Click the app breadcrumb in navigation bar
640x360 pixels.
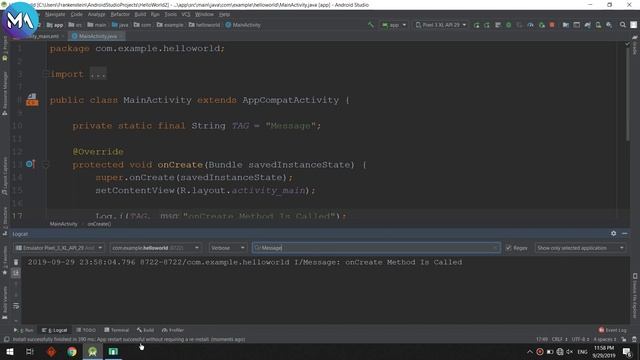coord(55,25)
